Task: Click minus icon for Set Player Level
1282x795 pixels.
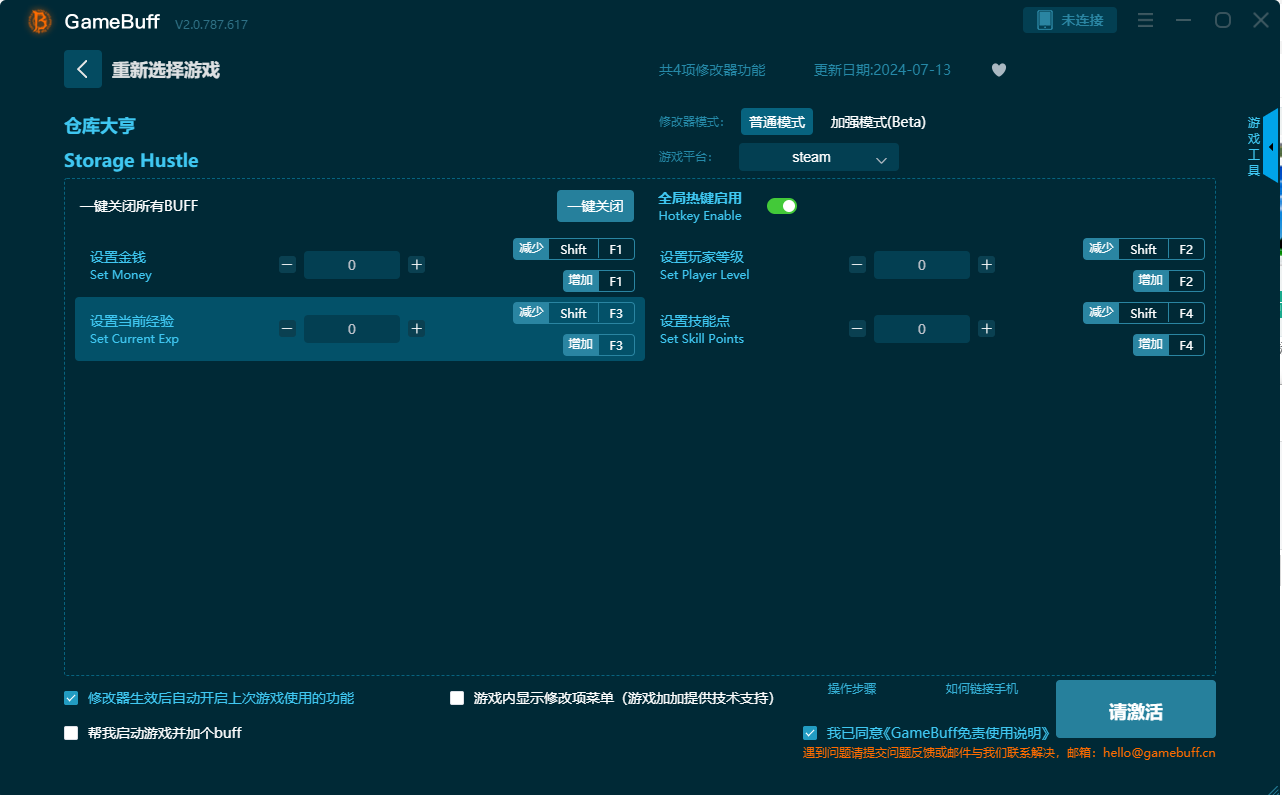Action: coord(857,265)
